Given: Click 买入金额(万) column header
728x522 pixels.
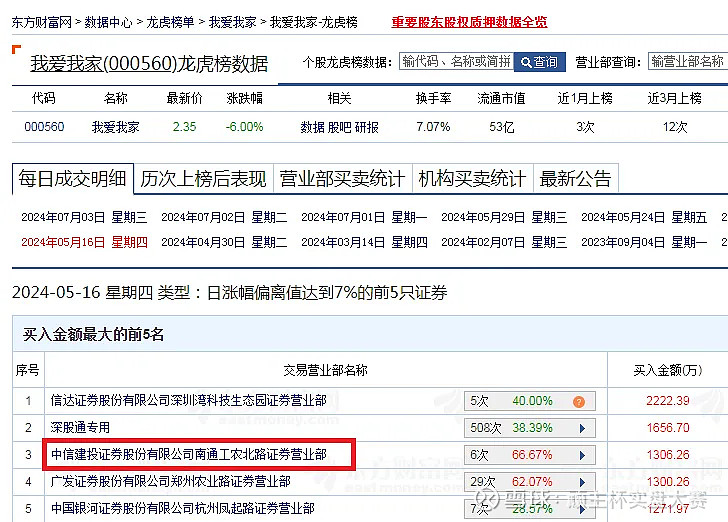Looking at the screenshot, I should (x=668, y=370).
